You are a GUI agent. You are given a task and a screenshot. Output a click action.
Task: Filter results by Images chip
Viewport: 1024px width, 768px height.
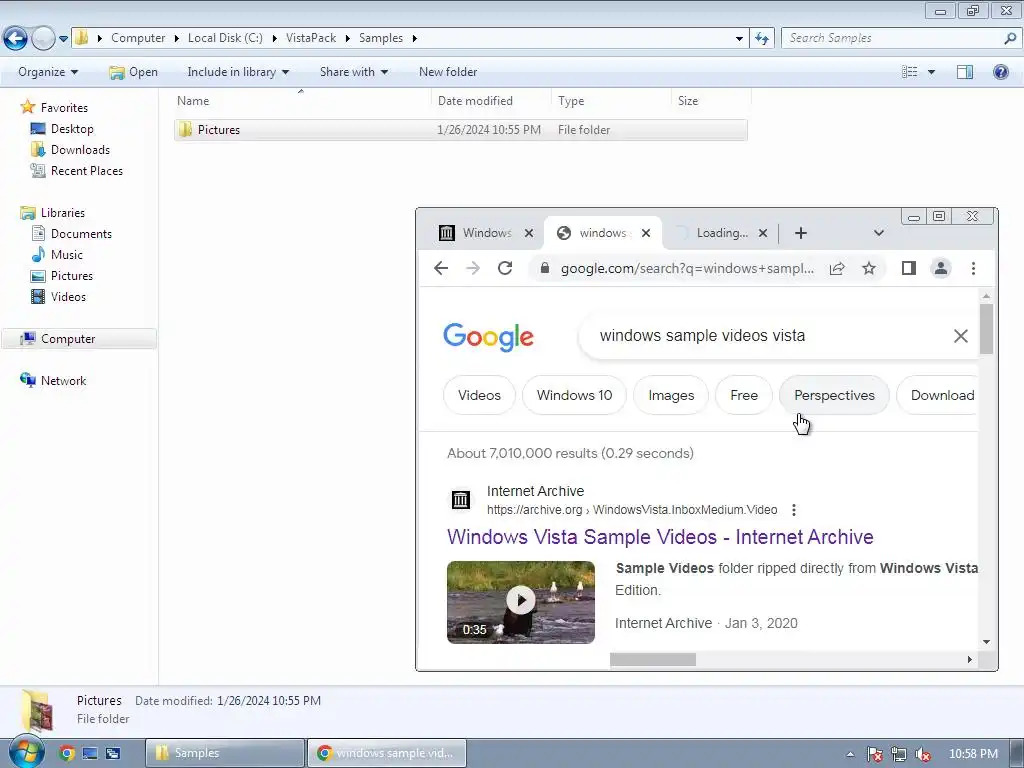tap(671, 396)
